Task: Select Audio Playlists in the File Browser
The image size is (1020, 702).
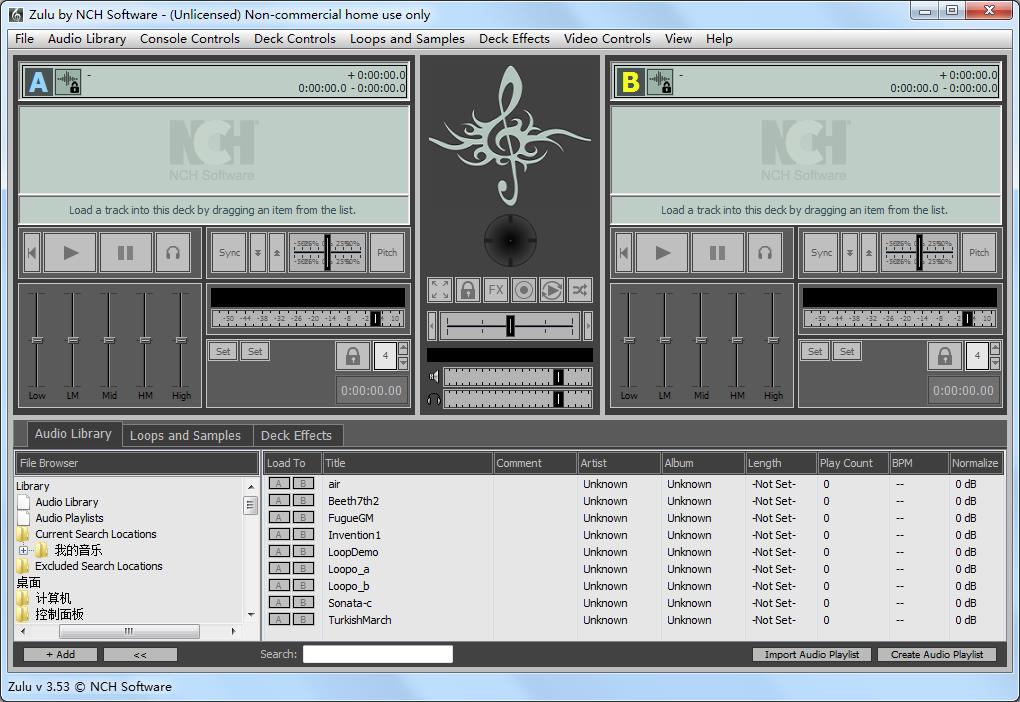Action: (x=69, y=518)
